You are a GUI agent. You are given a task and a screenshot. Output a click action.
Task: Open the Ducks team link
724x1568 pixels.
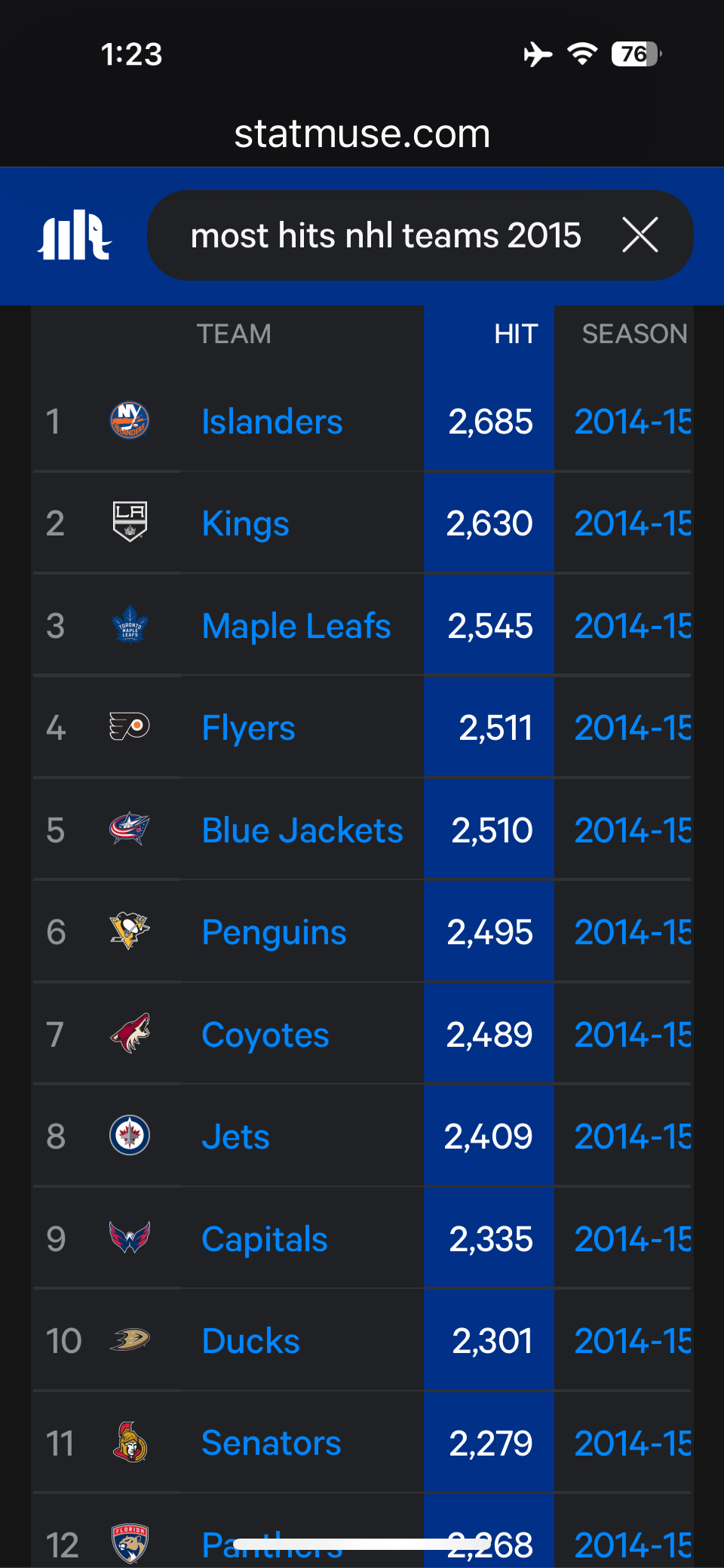[250, 1341]
